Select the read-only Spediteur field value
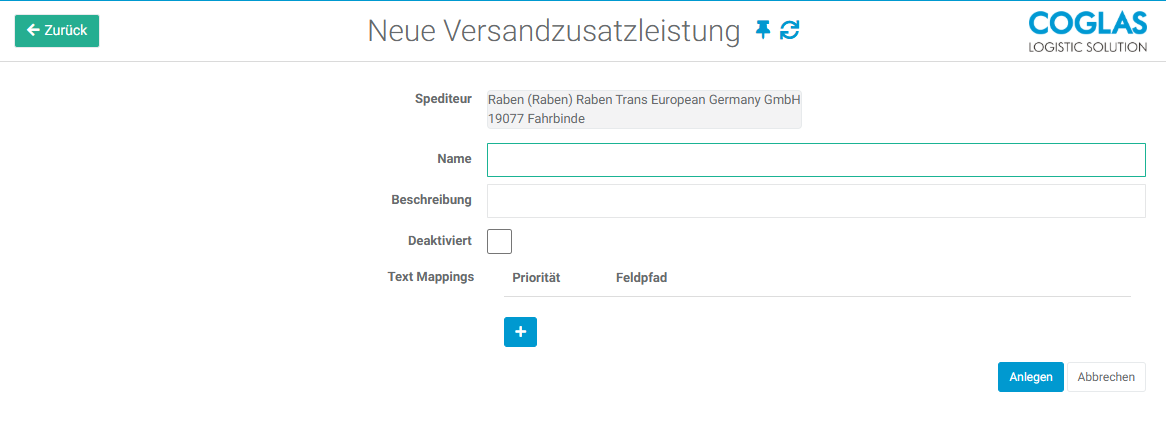Image resolution: width=1166 pixels, height=446 pixels. 644,109
